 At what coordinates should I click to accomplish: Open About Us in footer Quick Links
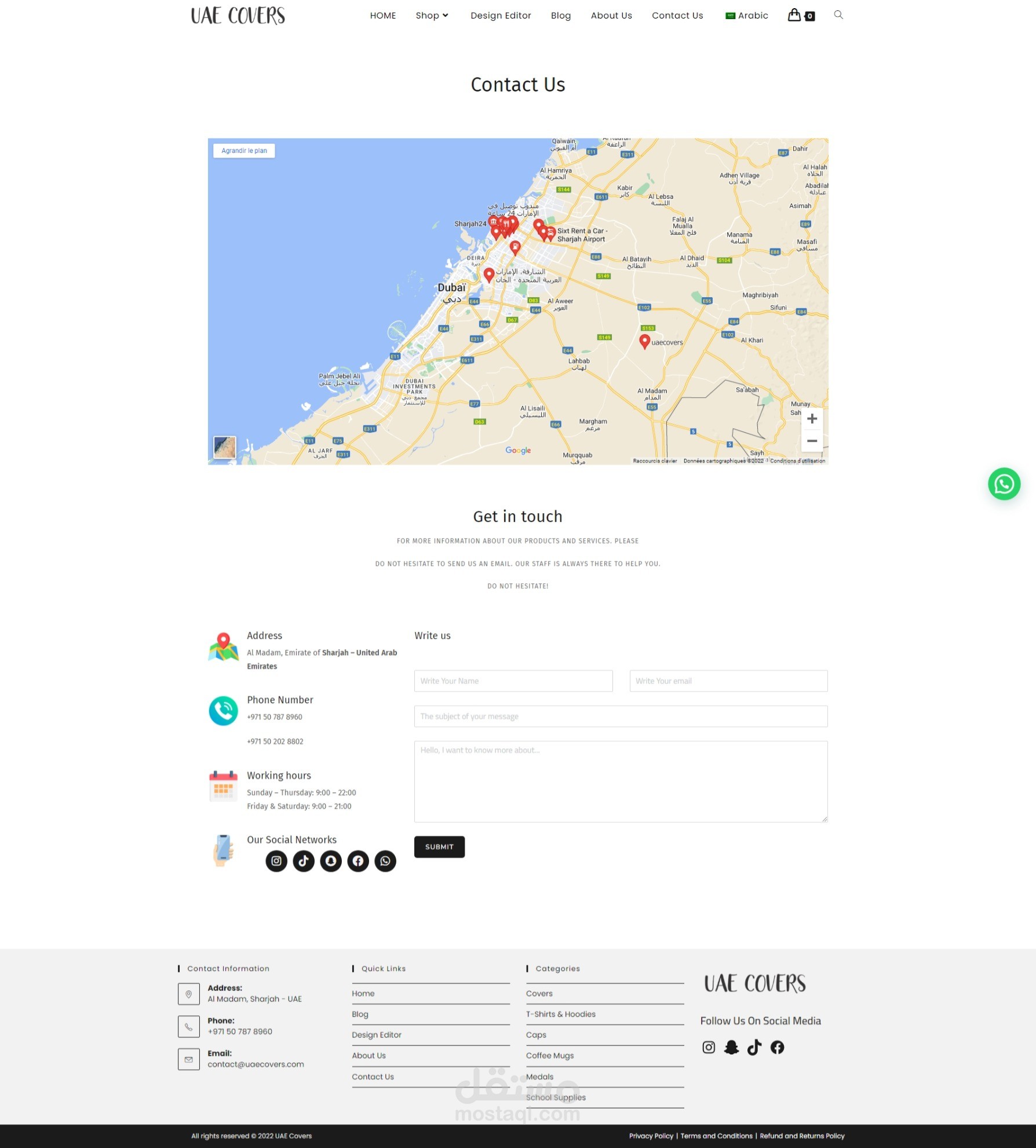point(369,1056)
